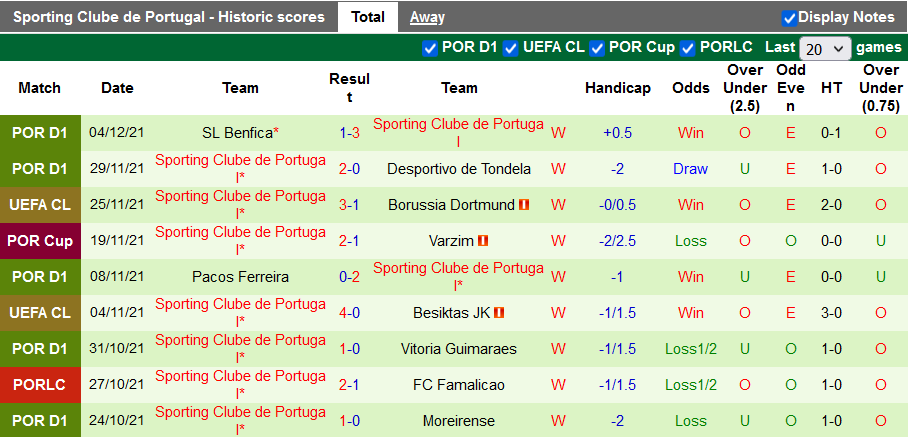This screenshot has width=908, height=437.
Task: Select the UEFA CL label in the 25/11/21 row
Action: point(40,205)
